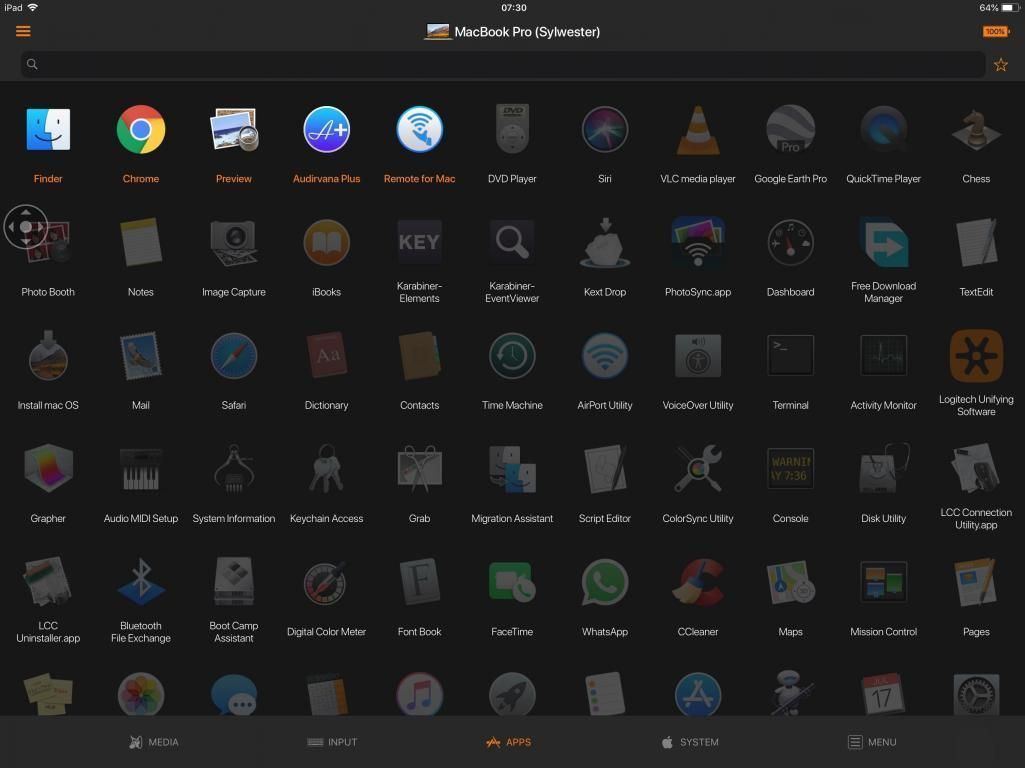Launch WhatsApp
Screen dimensions: 1025x768
(605, 582)
